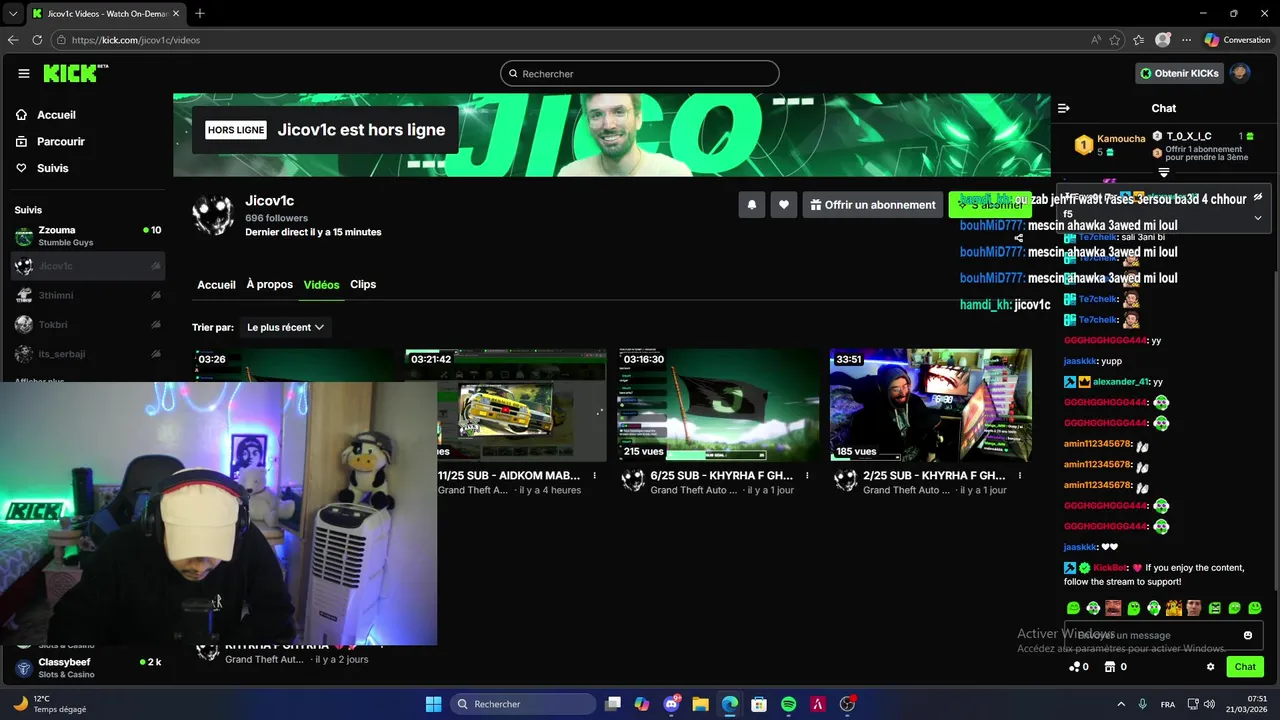Refresh the browser page
The image size is (1280, 720).
tap(37, 40)
